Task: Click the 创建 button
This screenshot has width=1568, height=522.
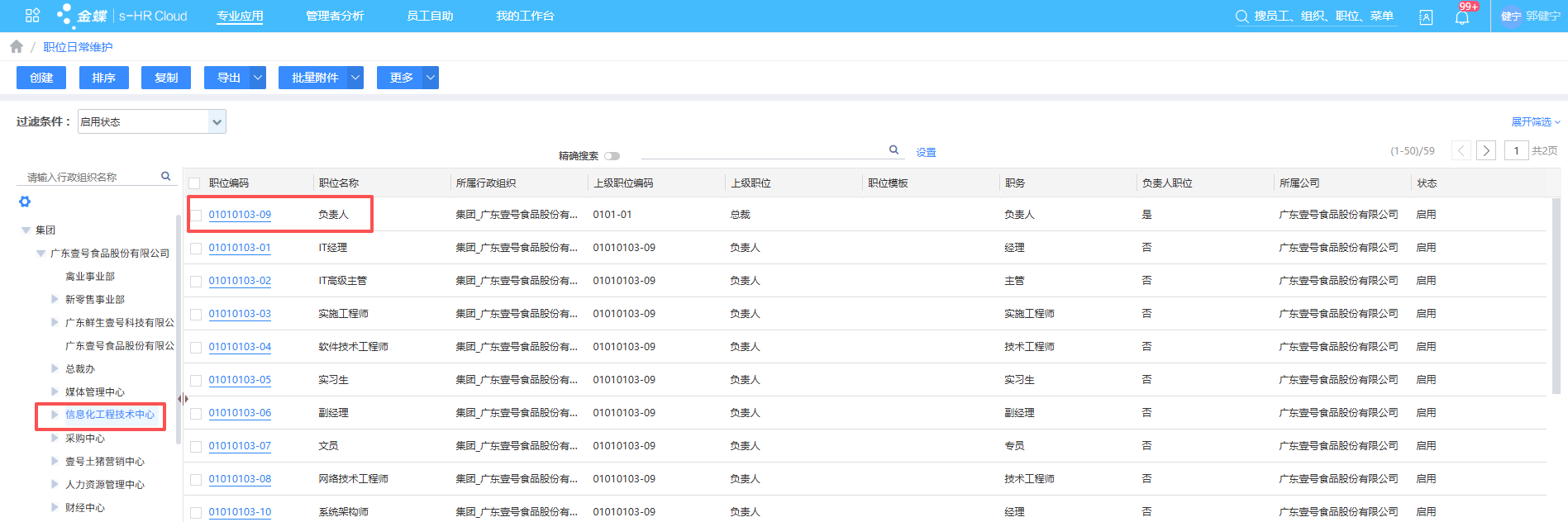Action: pyautogui.click(x=41, y=78)
